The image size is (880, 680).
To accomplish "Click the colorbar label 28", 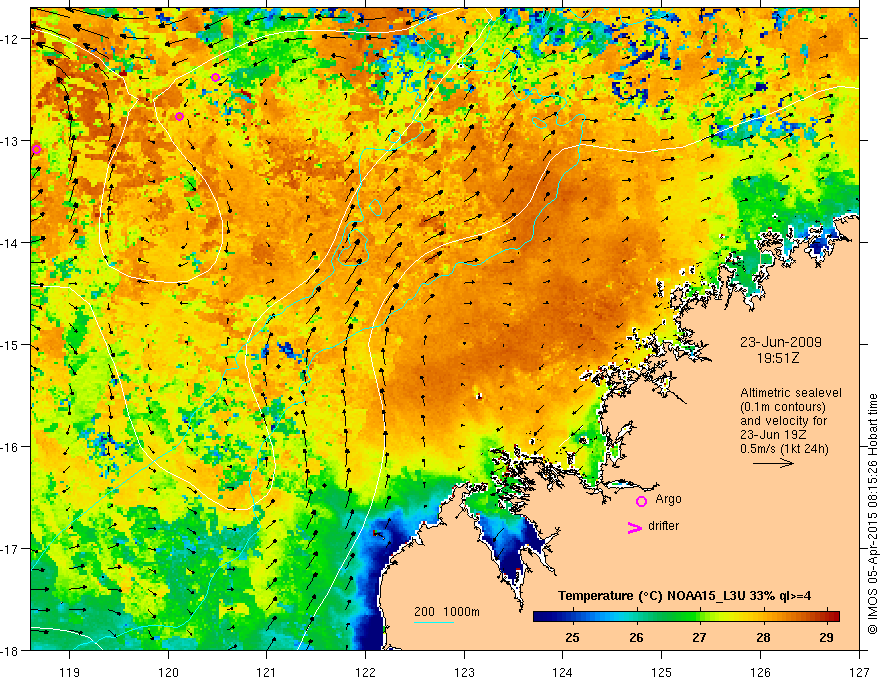I will pos(763,637).
